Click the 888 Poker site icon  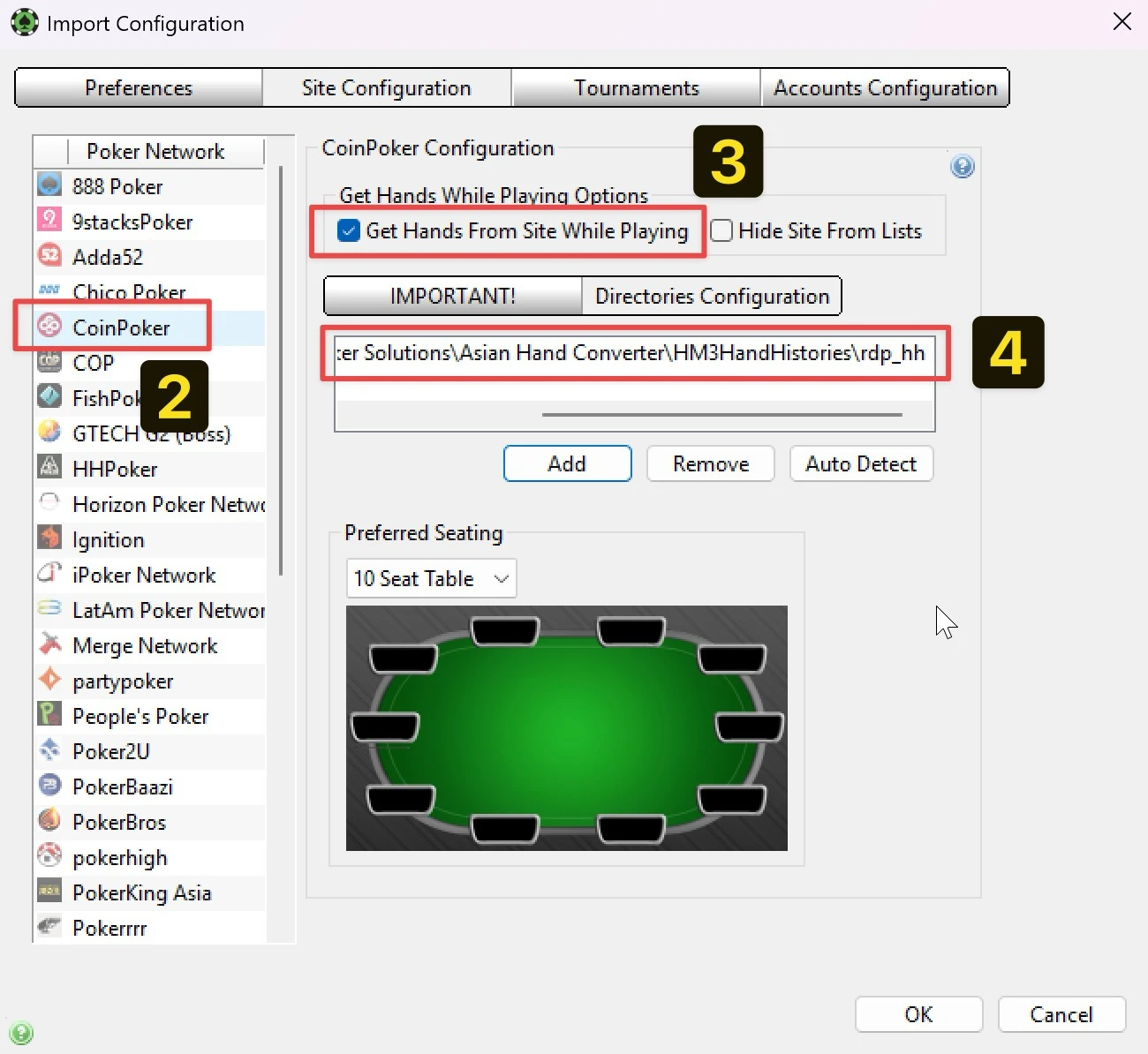pyautogui.click(x=49, y=185)
